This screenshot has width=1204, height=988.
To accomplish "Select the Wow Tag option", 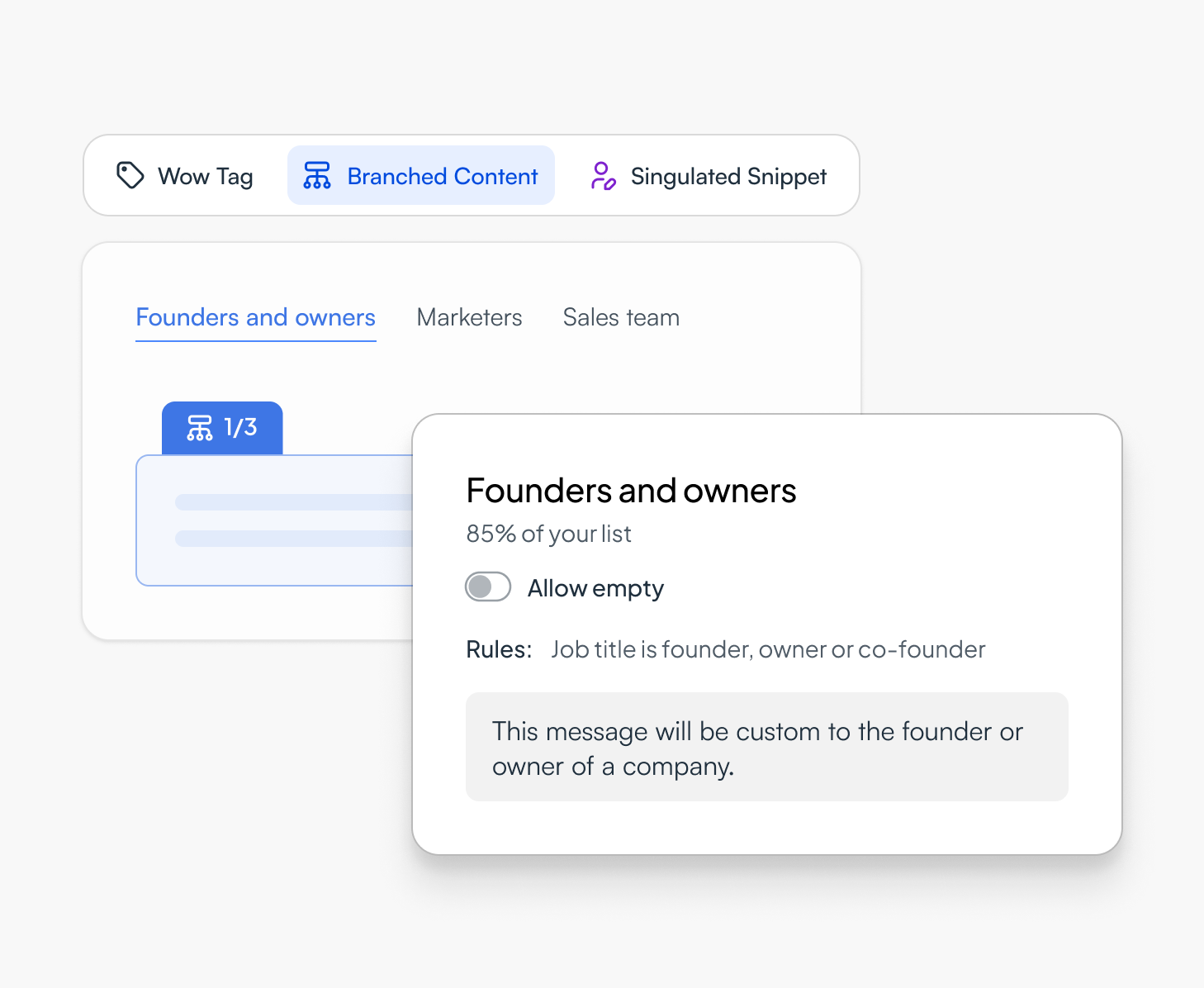I will coord(185,175).
